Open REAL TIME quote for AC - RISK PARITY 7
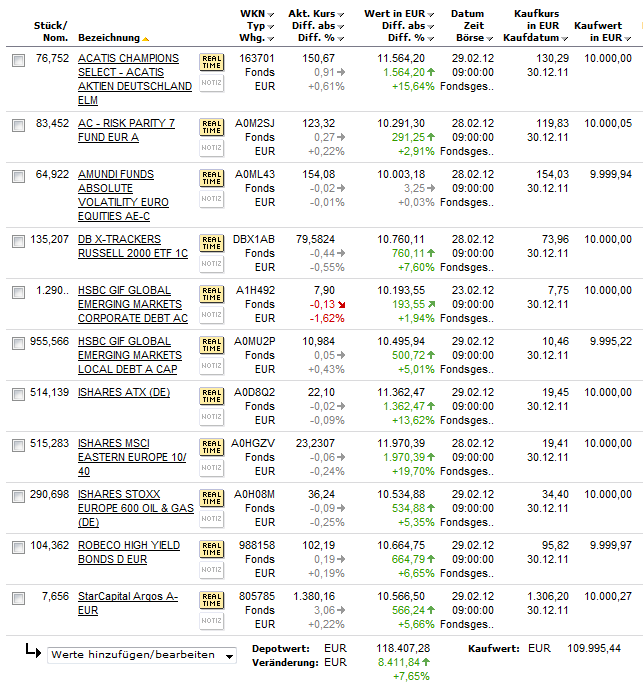643x689 pixels. (x=211, y=127)
